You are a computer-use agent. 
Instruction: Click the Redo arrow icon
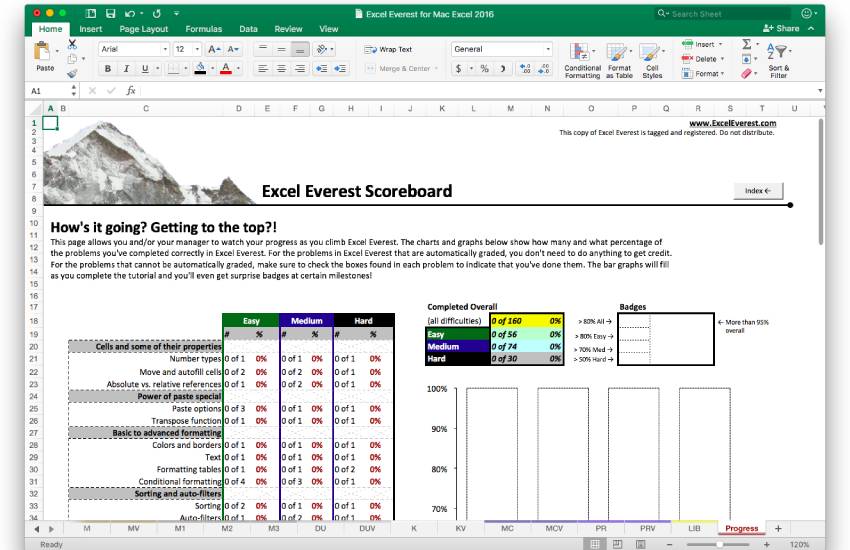click(x=157, y=14)
